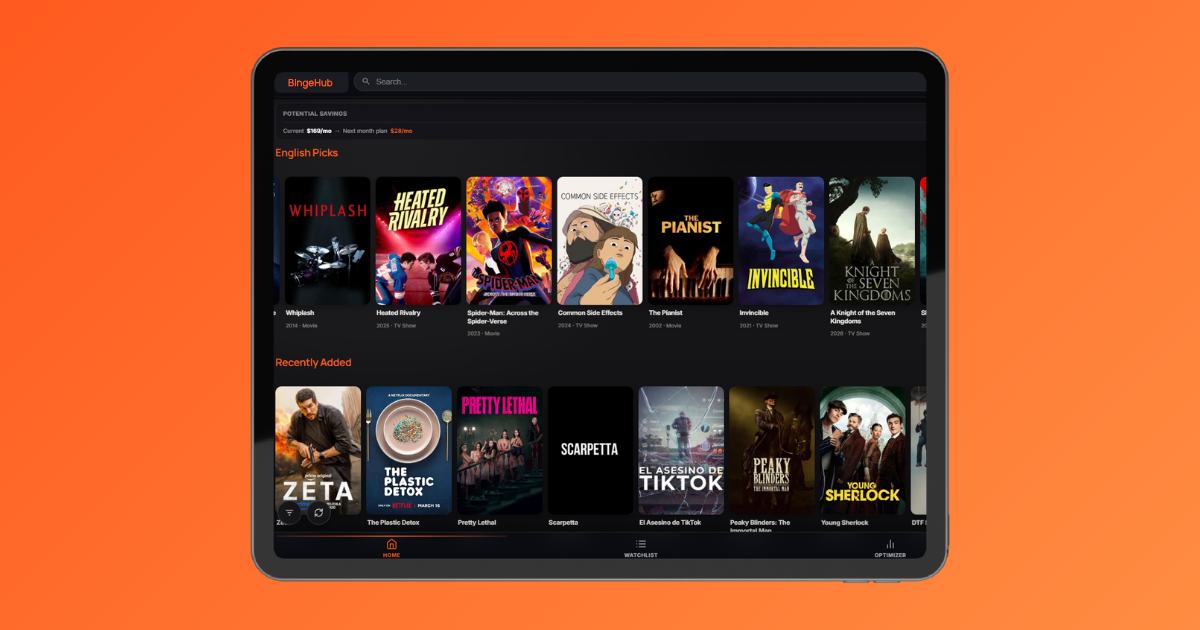Image resolution: width=1200 pixels, height=630 pixels.
Task: Select the Spider-Man Across the Spider-Verse poster
Action: pyautogui.click(x=509, y=241)
